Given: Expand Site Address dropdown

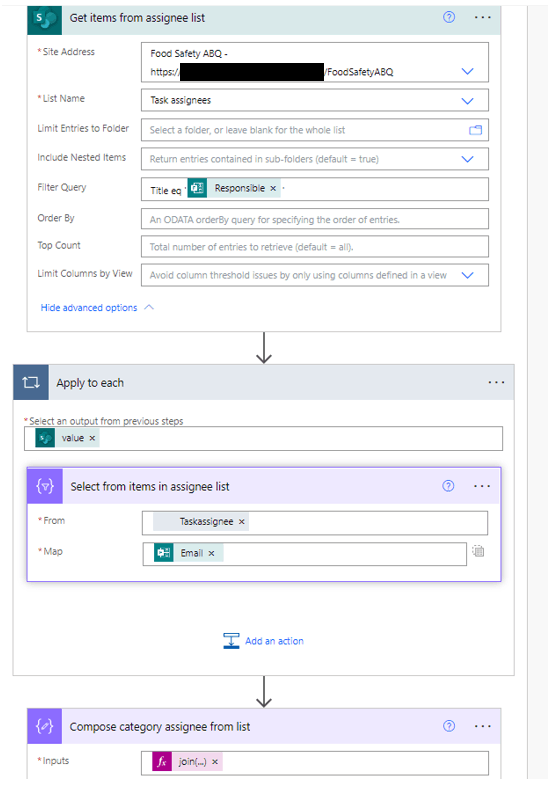Looking at the screenshot, I should (467, 71).
